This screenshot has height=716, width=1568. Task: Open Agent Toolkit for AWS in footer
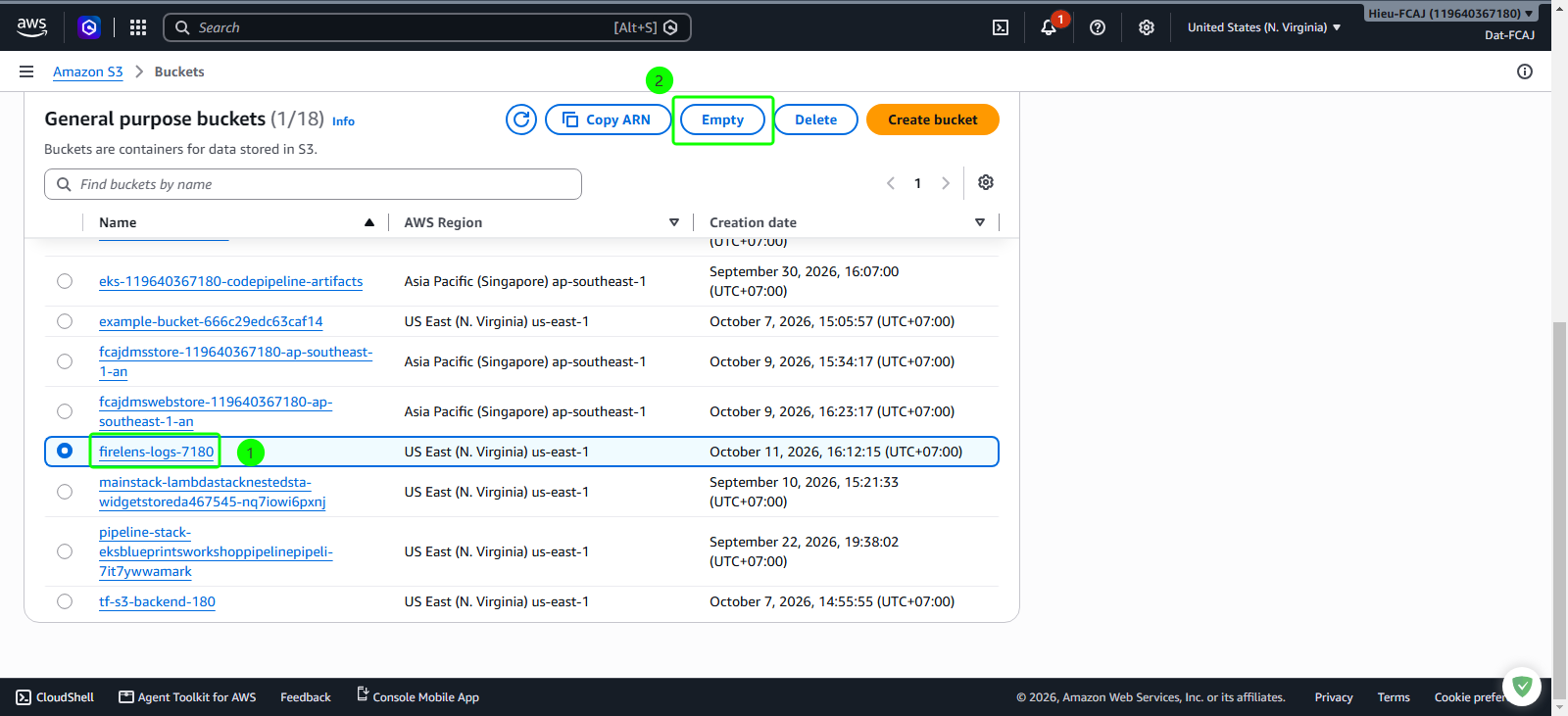click(x=187, y=697)
